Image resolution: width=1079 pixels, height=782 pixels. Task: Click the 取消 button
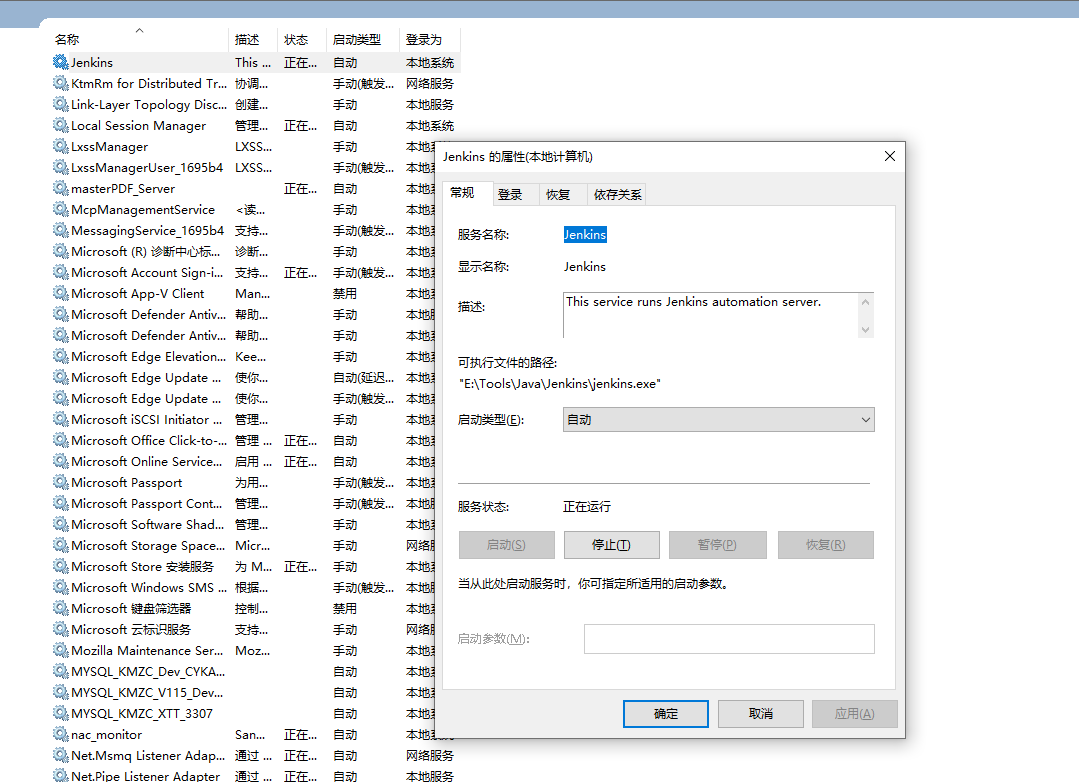(760, 714)
